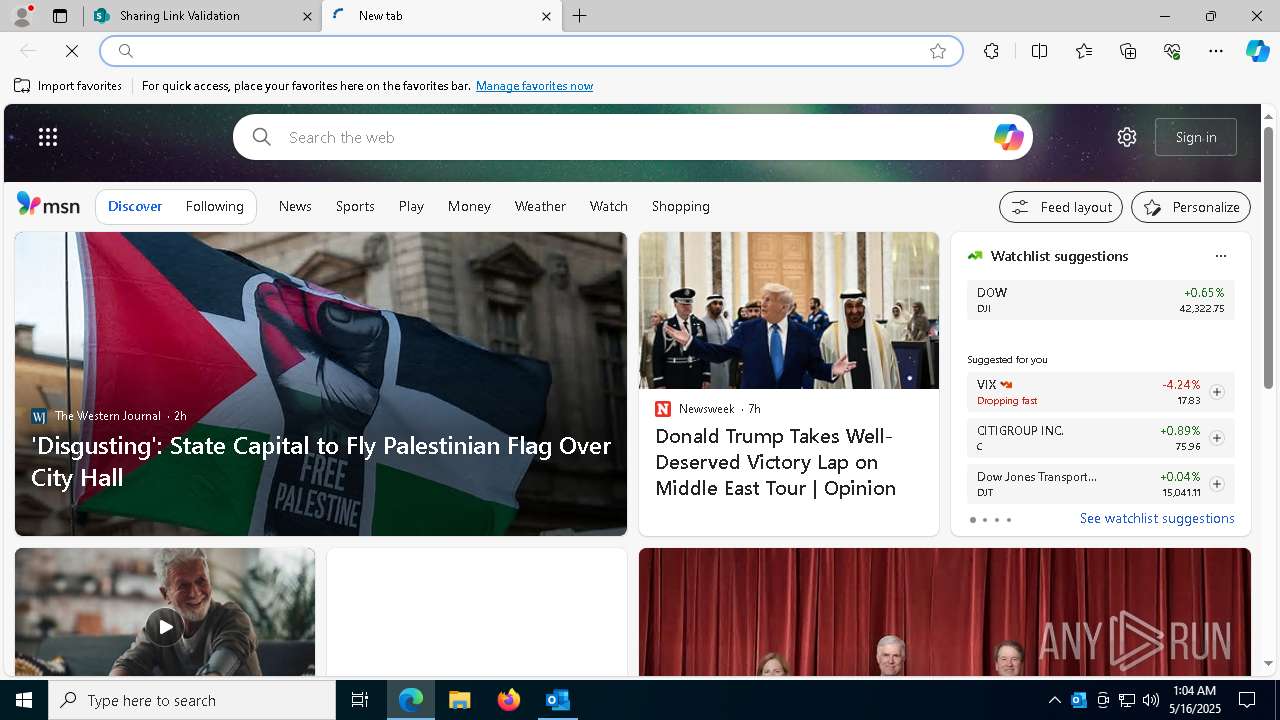The width and height of the screenshot is (1280, 720).
Task: Add this page to favorites star icon
Action: (x=937, y=51)
